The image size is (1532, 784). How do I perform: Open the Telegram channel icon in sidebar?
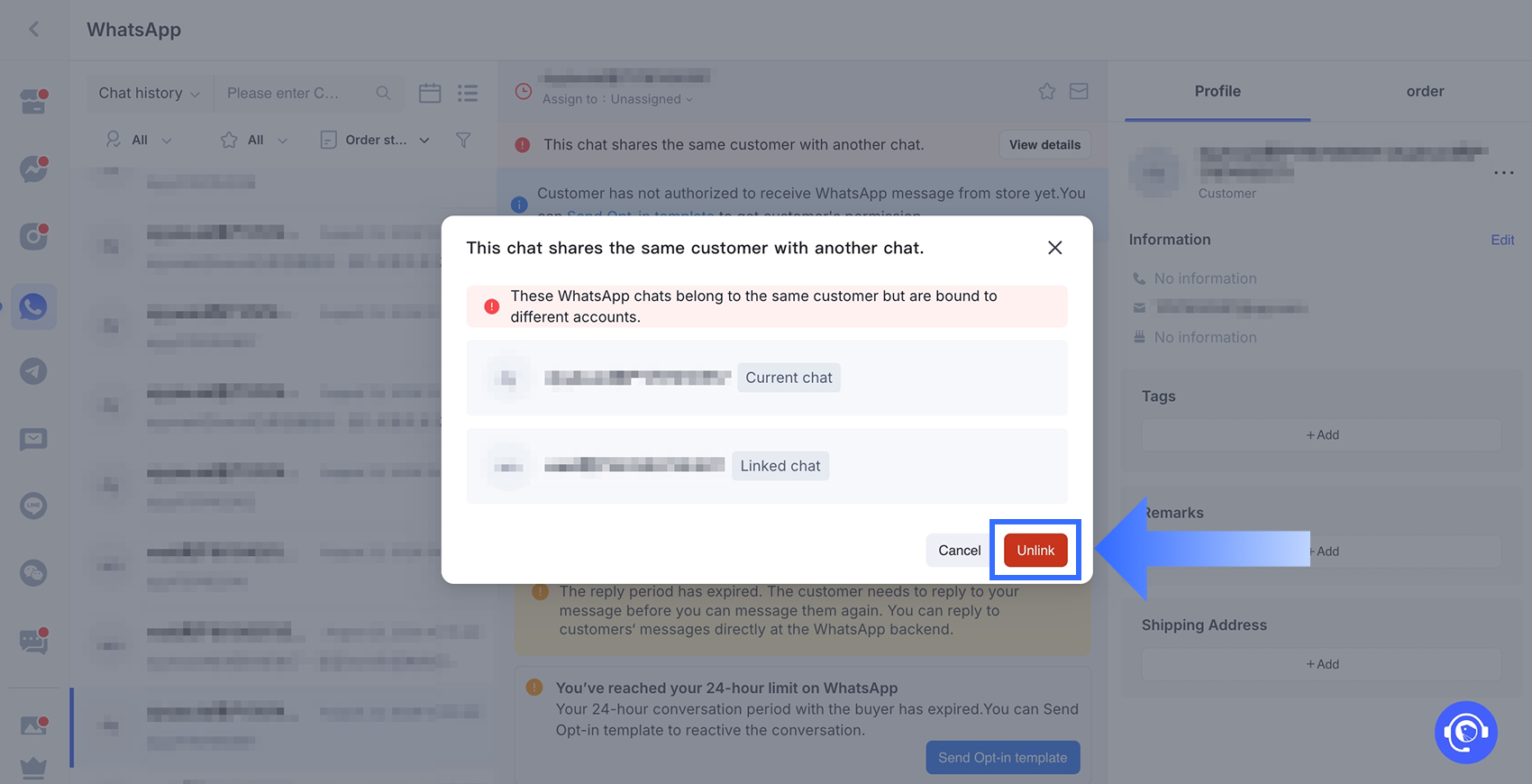click(33, 371)
